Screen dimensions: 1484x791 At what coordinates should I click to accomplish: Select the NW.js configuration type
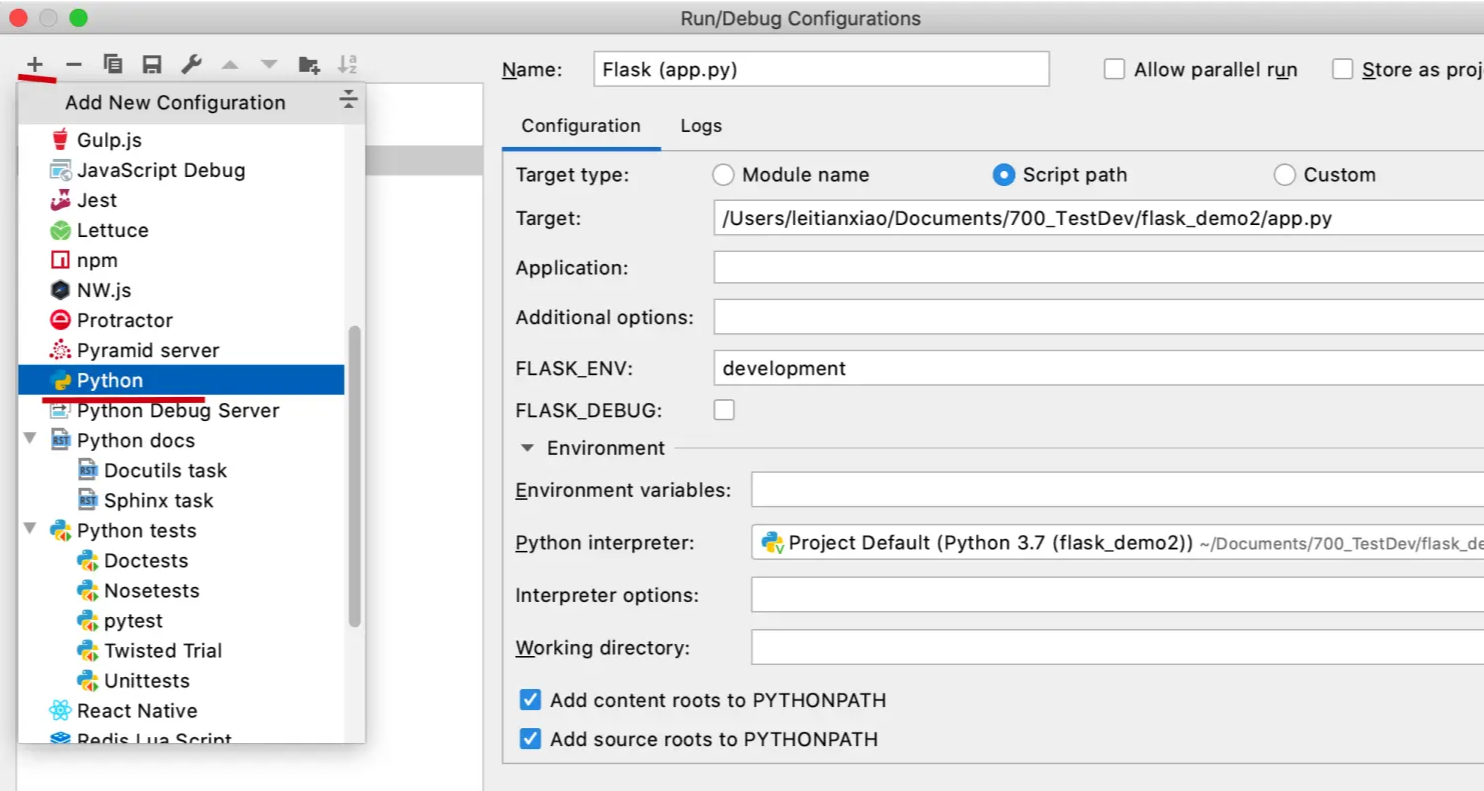(x=181, y=290)
